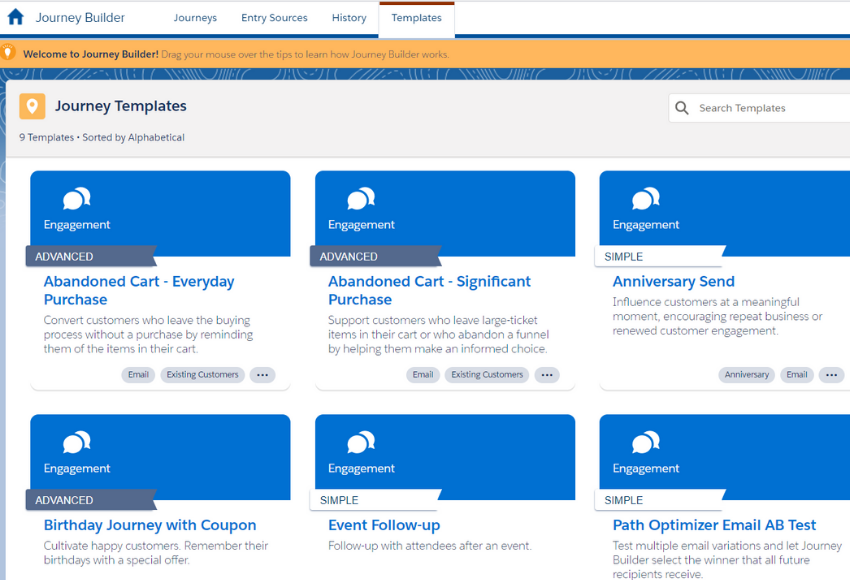Screen dimensions: 850x580
Task: Click the home icon in the header
Action: coord(15,17)
